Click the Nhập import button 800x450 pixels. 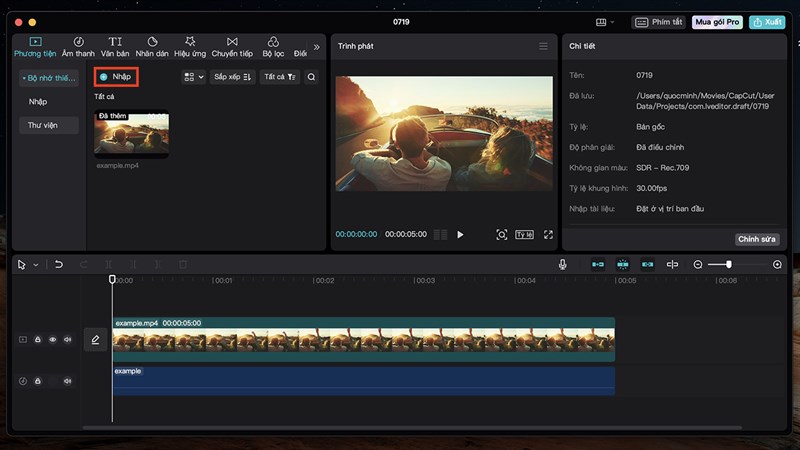pyautogui.click(x=116, y=77)
